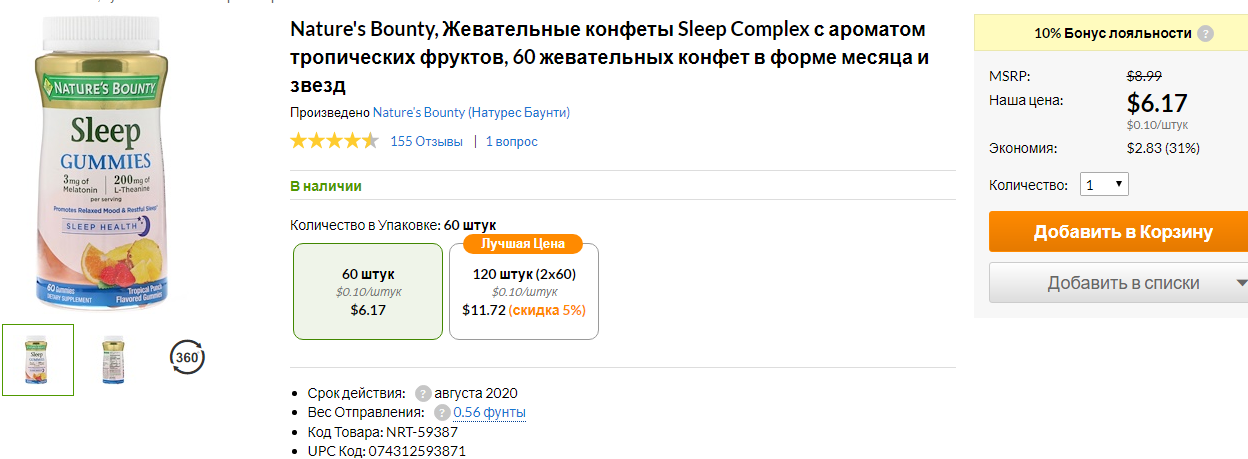Screen dimensions: 1248x459
Task: Open the 155 Отзывы reviews link
Action: point(427,142)
